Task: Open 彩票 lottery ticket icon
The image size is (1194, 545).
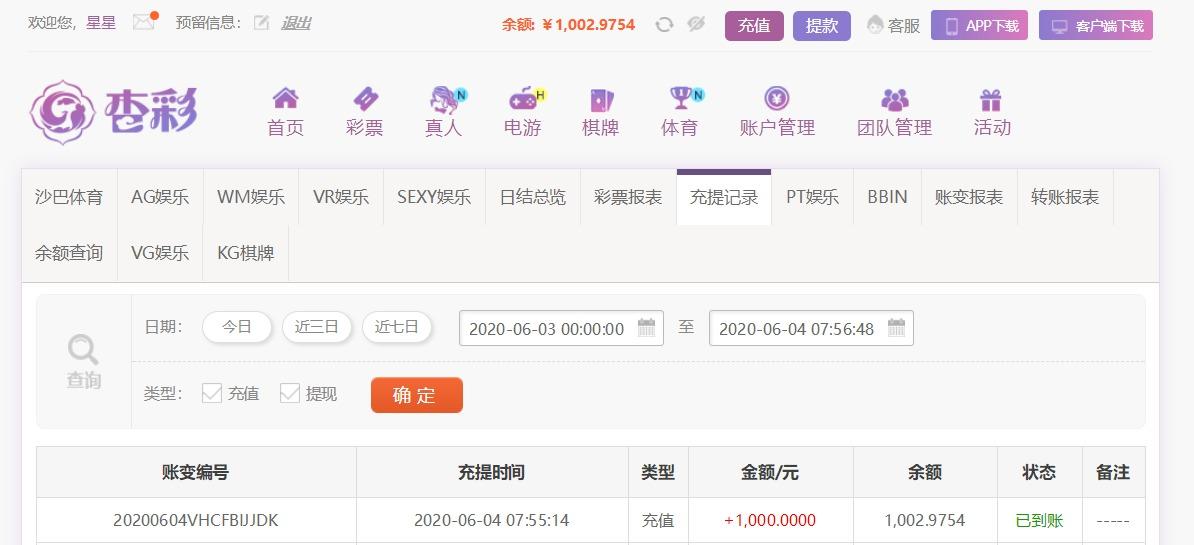Action: coord(365,98)
